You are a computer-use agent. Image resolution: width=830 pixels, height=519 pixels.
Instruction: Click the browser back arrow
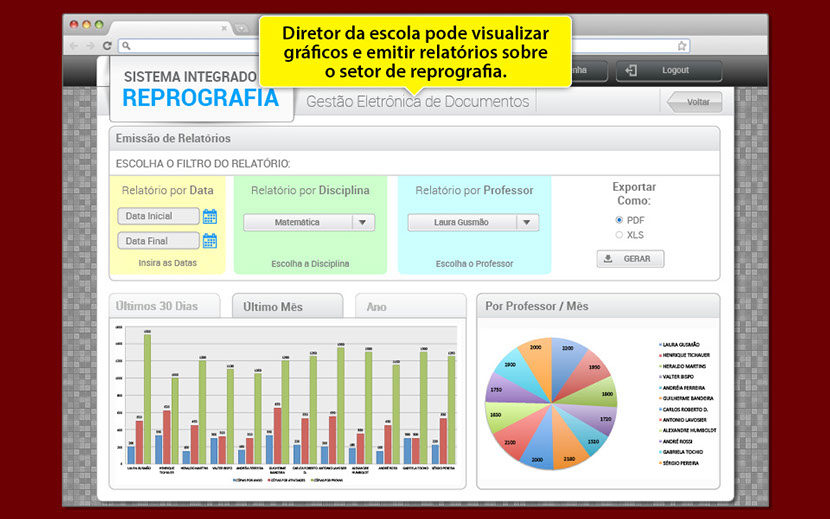75,46
